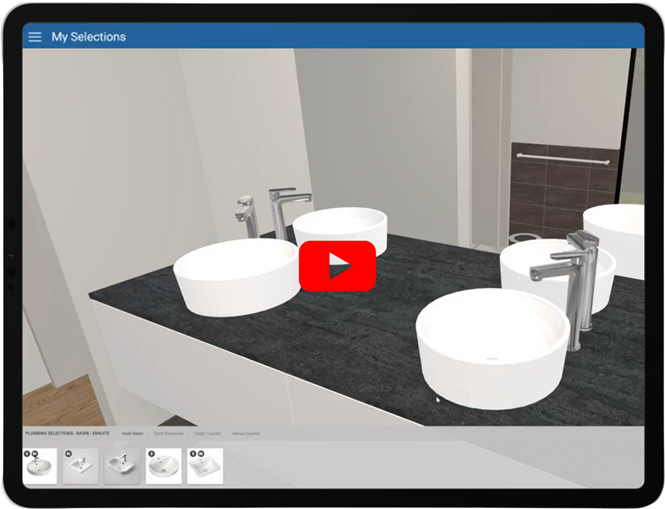This screenshot has height=509, width=665.
Task: Select the Inset Basin tab
Action: point(133,433)
